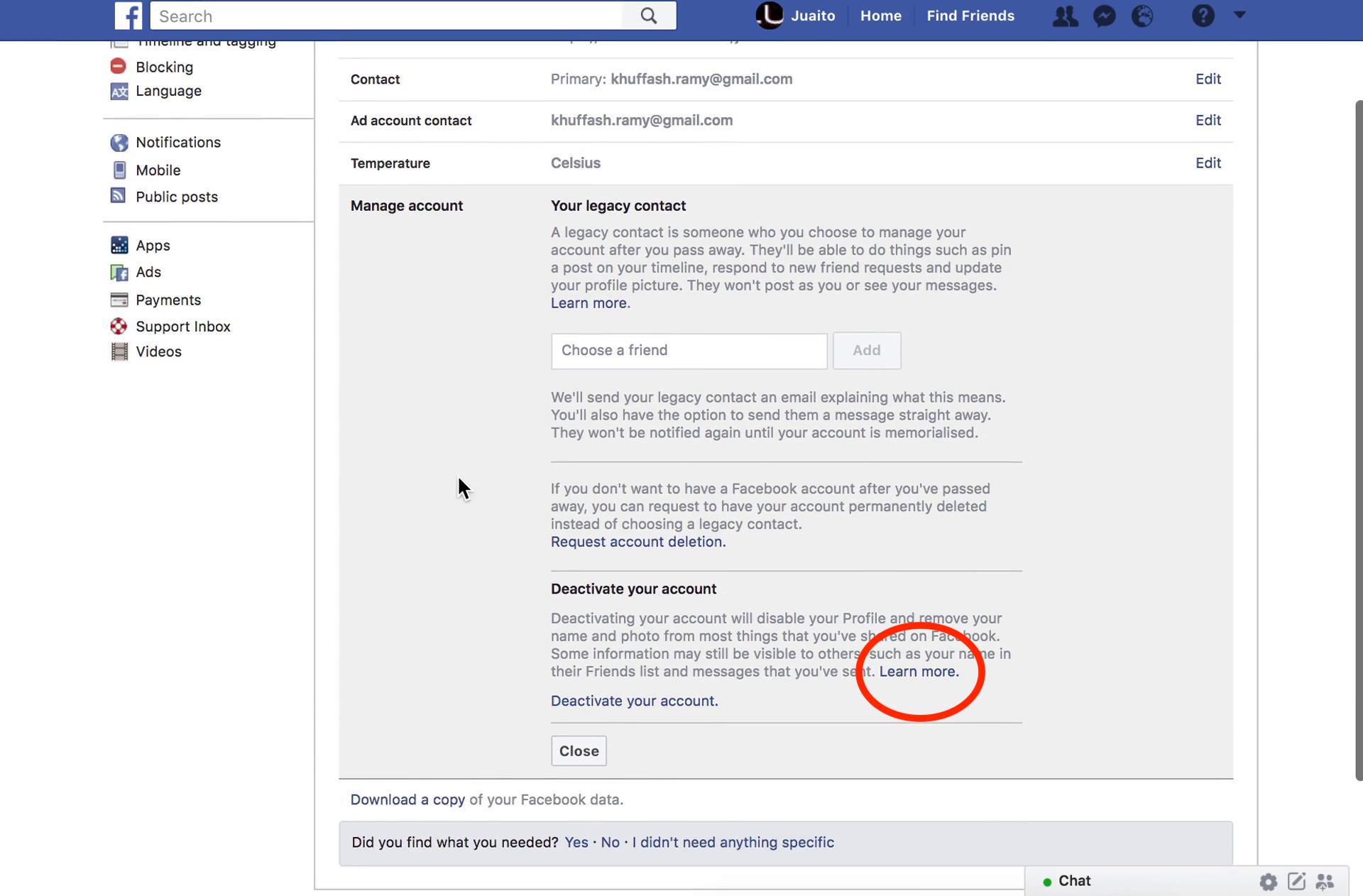Image resolution: width=1363 pixels, height=896 pixels.
Task: Open Videos settings
Action: [158, 351]
